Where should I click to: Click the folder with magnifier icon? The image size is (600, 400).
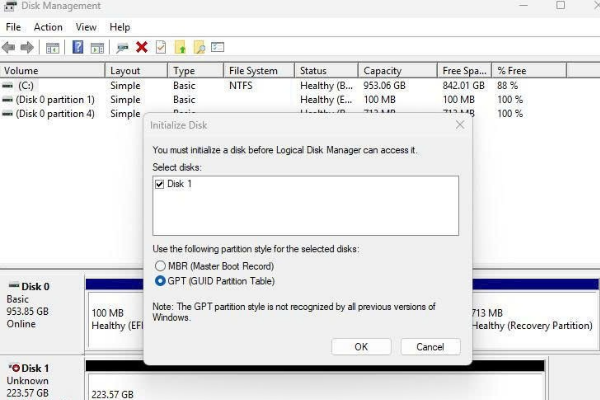click(x=199, y=47)
